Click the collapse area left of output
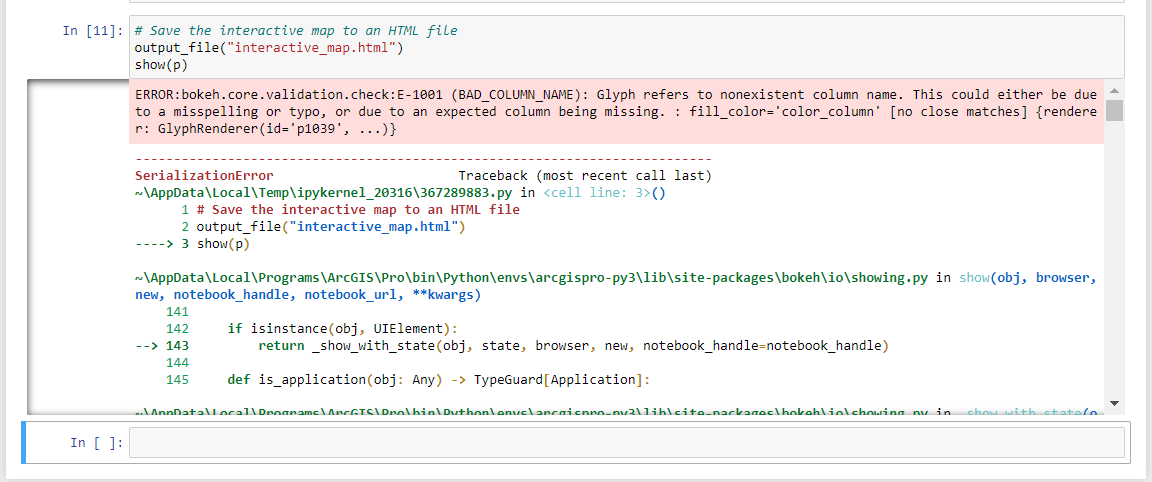 [77, 246]
